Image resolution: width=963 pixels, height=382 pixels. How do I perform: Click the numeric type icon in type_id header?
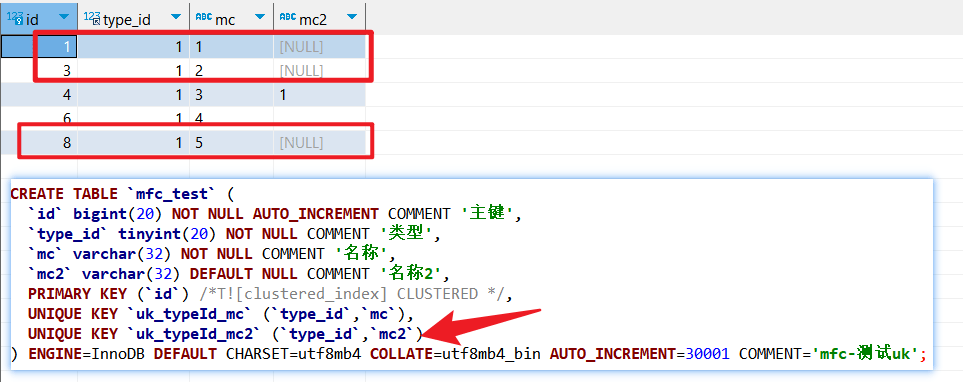[x=92, y=18]
